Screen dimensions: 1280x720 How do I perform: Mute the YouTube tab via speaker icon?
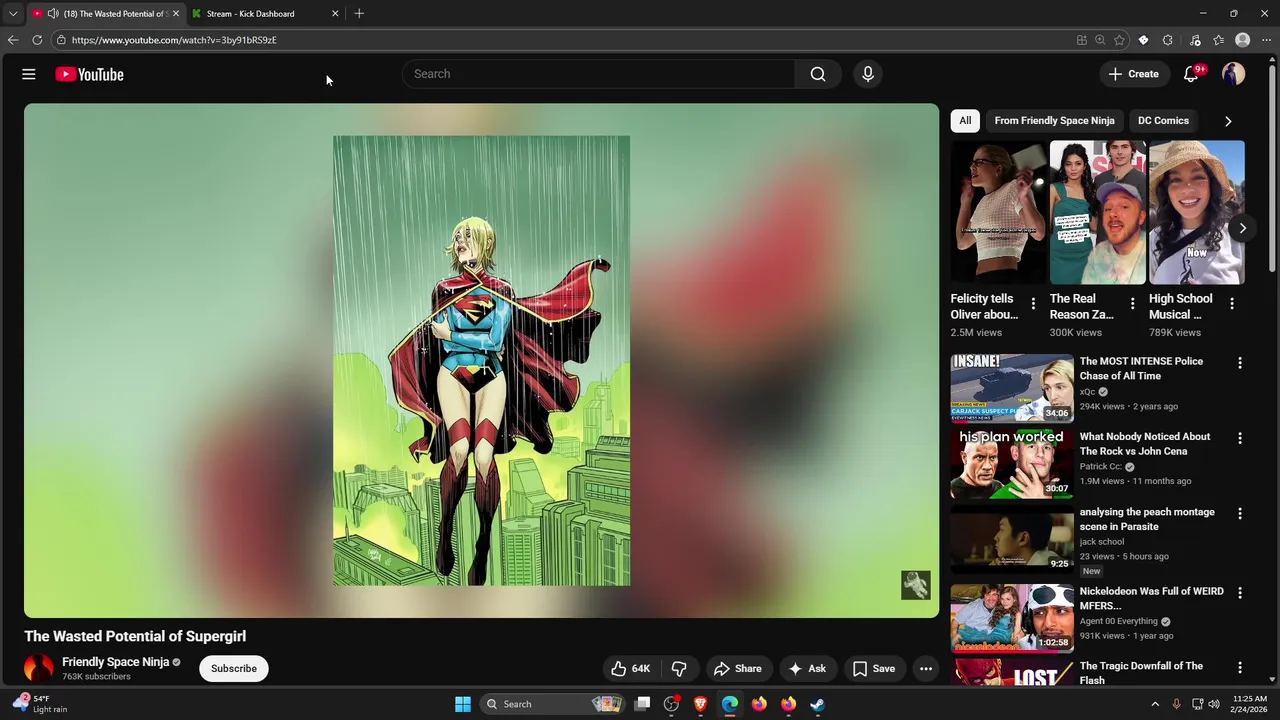point(53,14)
